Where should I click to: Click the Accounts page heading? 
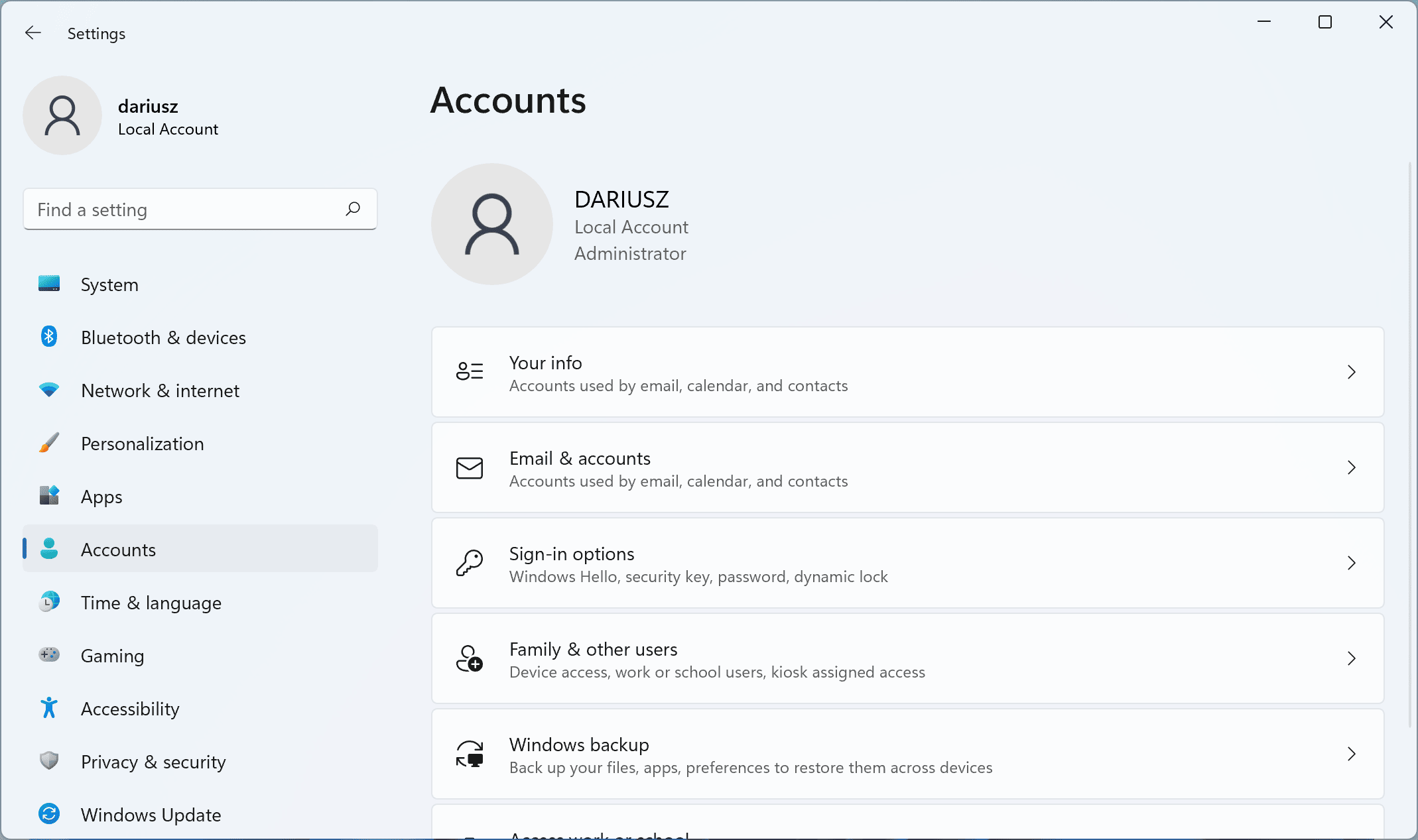508,101
